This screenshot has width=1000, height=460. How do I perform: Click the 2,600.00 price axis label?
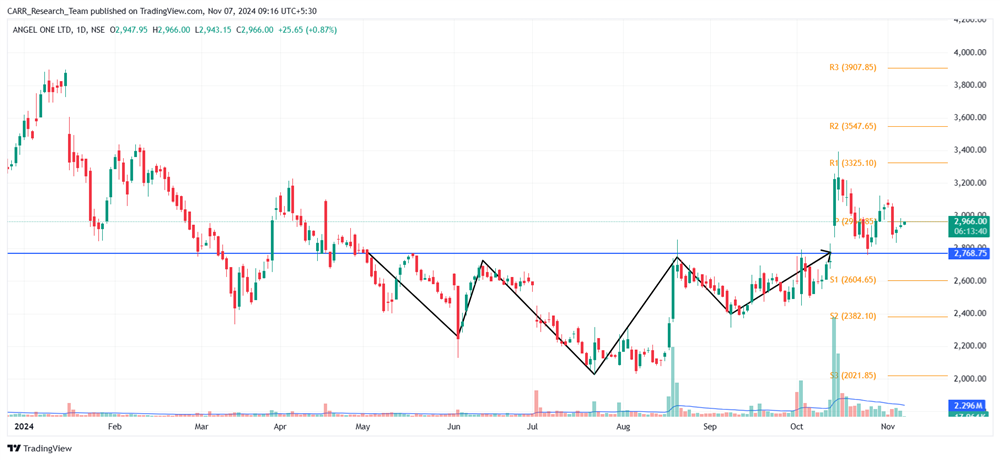coord(970,281)
